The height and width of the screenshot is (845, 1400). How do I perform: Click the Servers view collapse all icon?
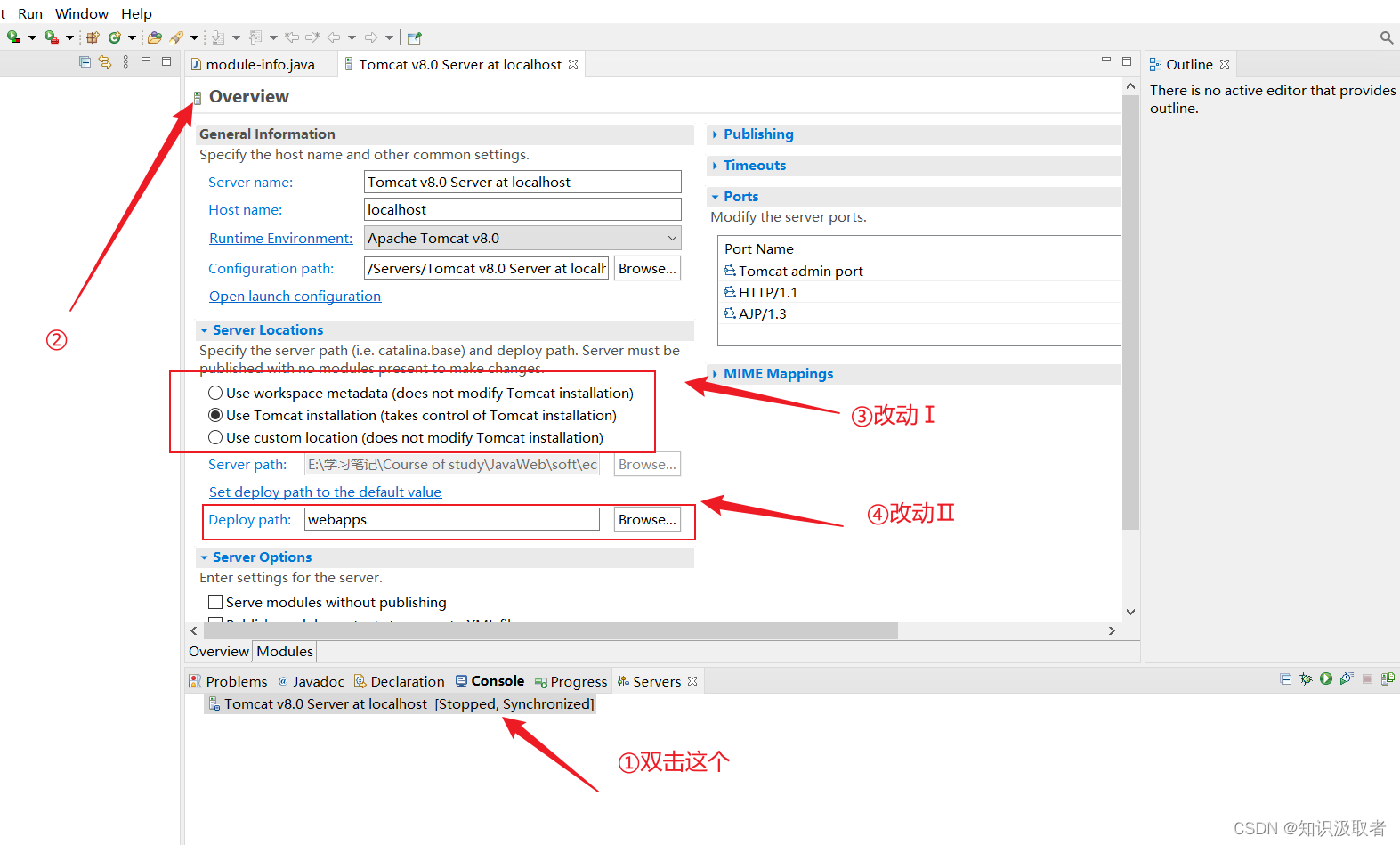(1285, 678)
